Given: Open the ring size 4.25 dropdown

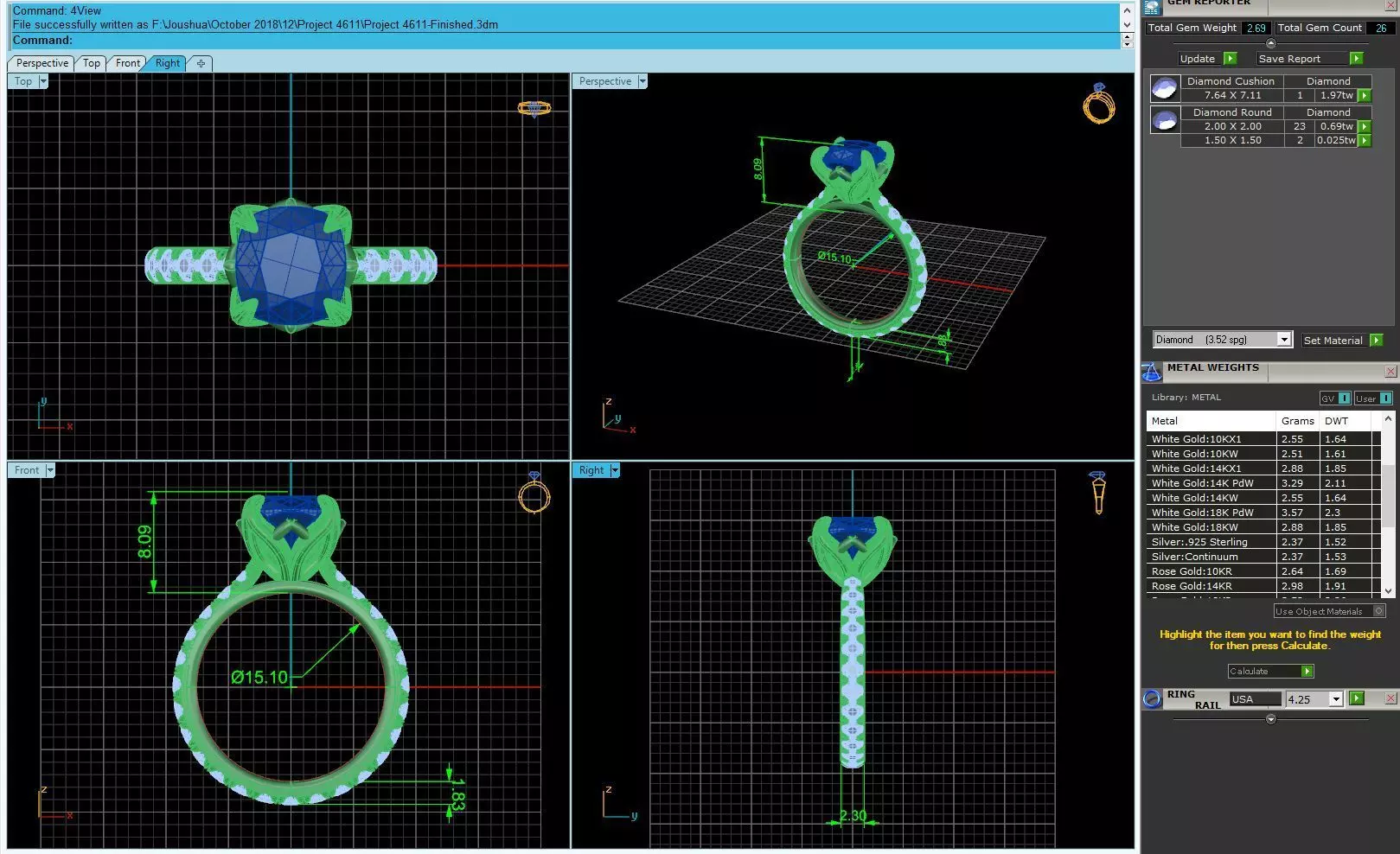Looking at the screenshot, I should 1336,699.
